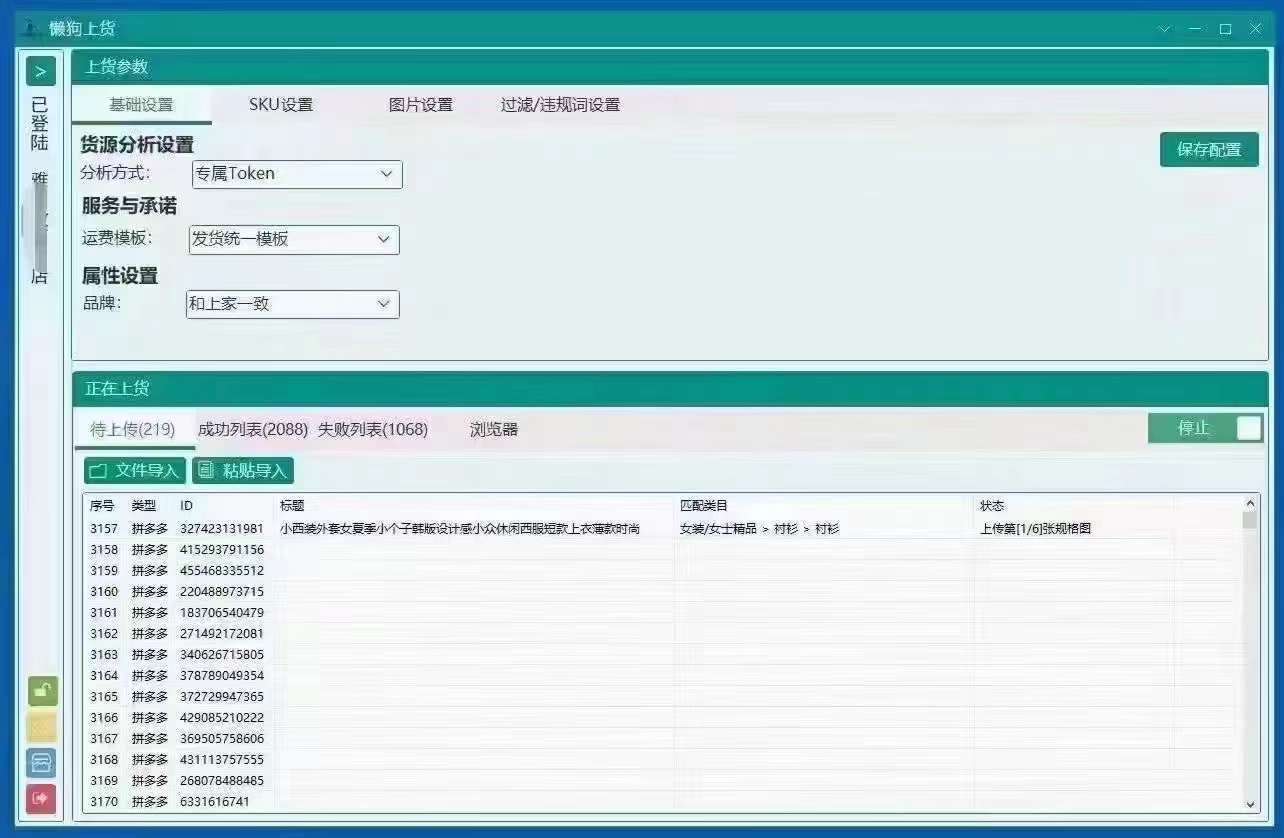The width and height of the screenshot is (1284, 838).
Task: Click the yellow sidebar icon
Action: pyautogui.click(x=42, y=727)
